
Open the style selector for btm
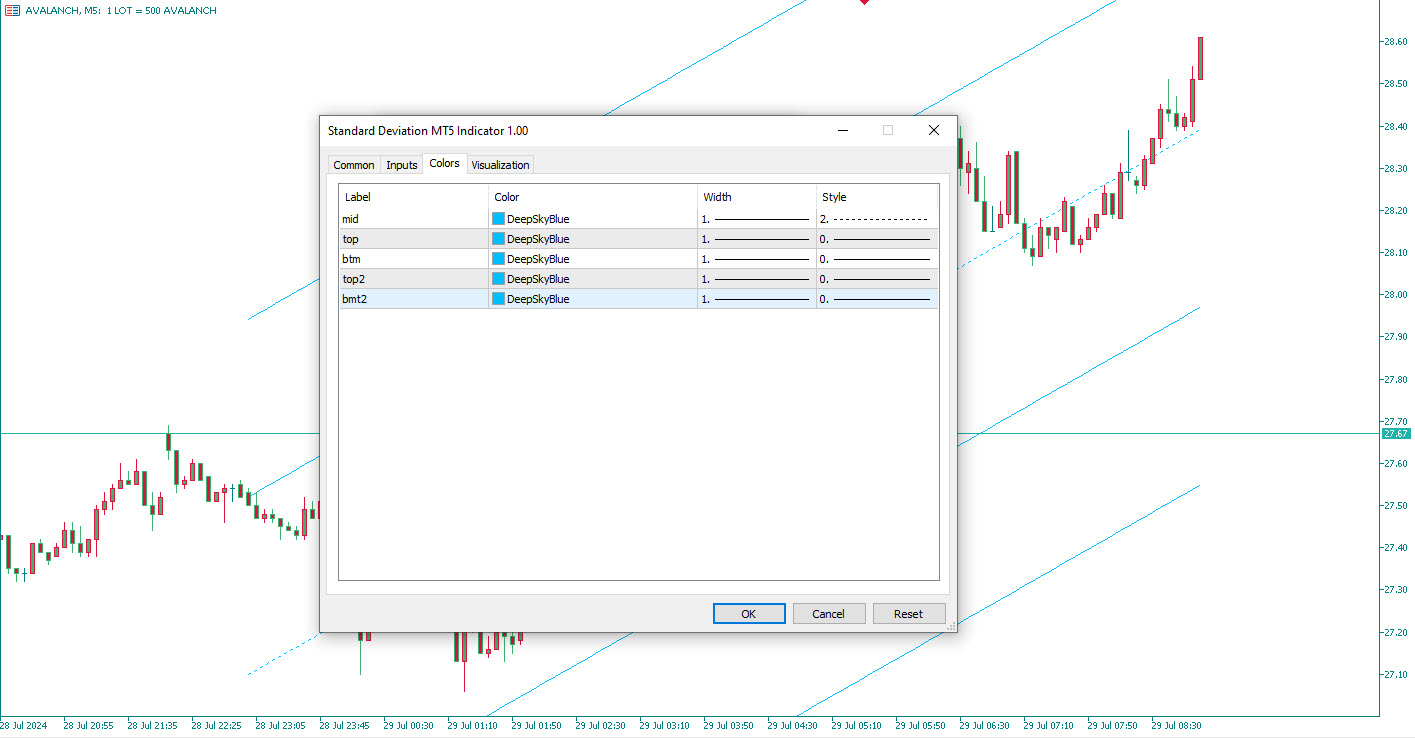(877, 259)
